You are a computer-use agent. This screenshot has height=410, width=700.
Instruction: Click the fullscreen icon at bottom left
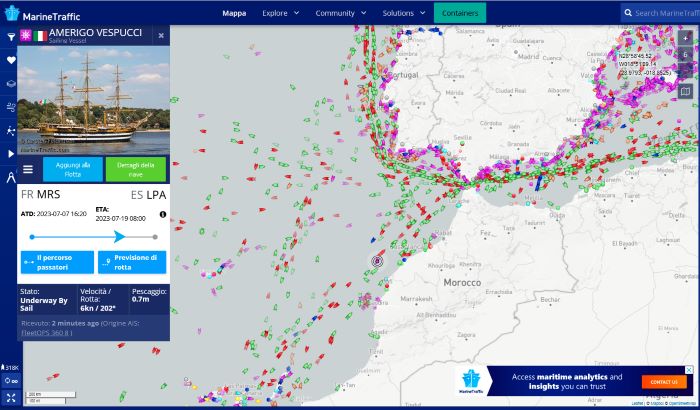click(x=10, y=397)
